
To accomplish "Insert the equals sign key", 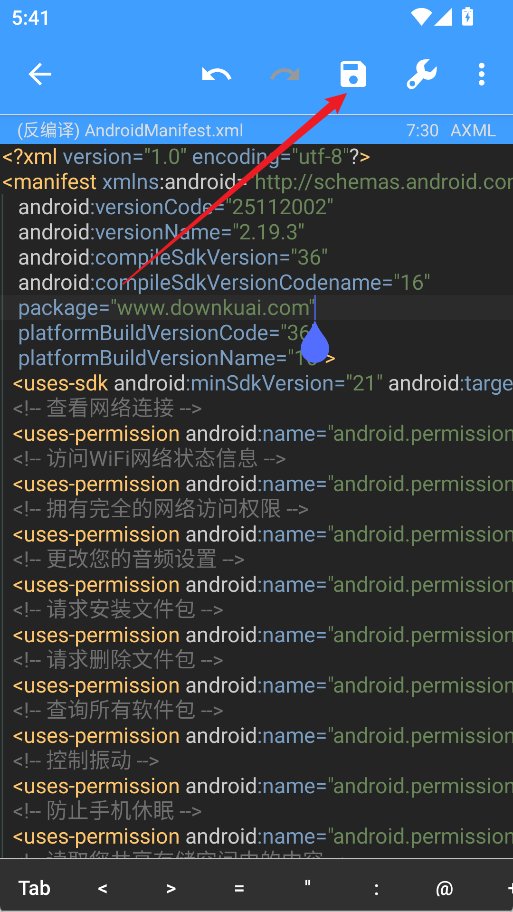I will pos(239,888).
